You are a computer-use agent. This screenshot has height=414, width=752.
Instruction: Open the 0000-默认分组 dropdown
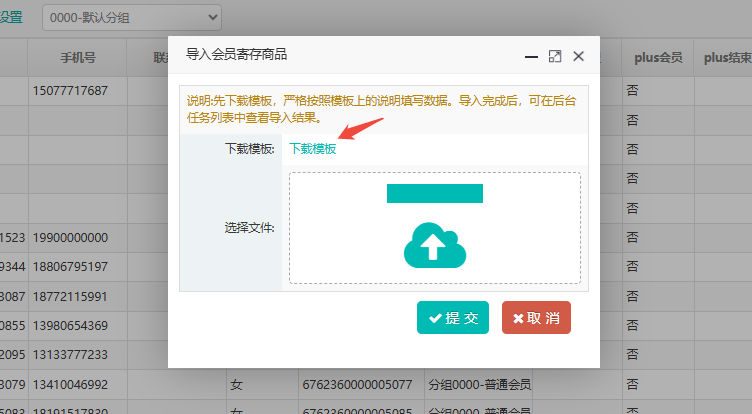tap(132, 18)
